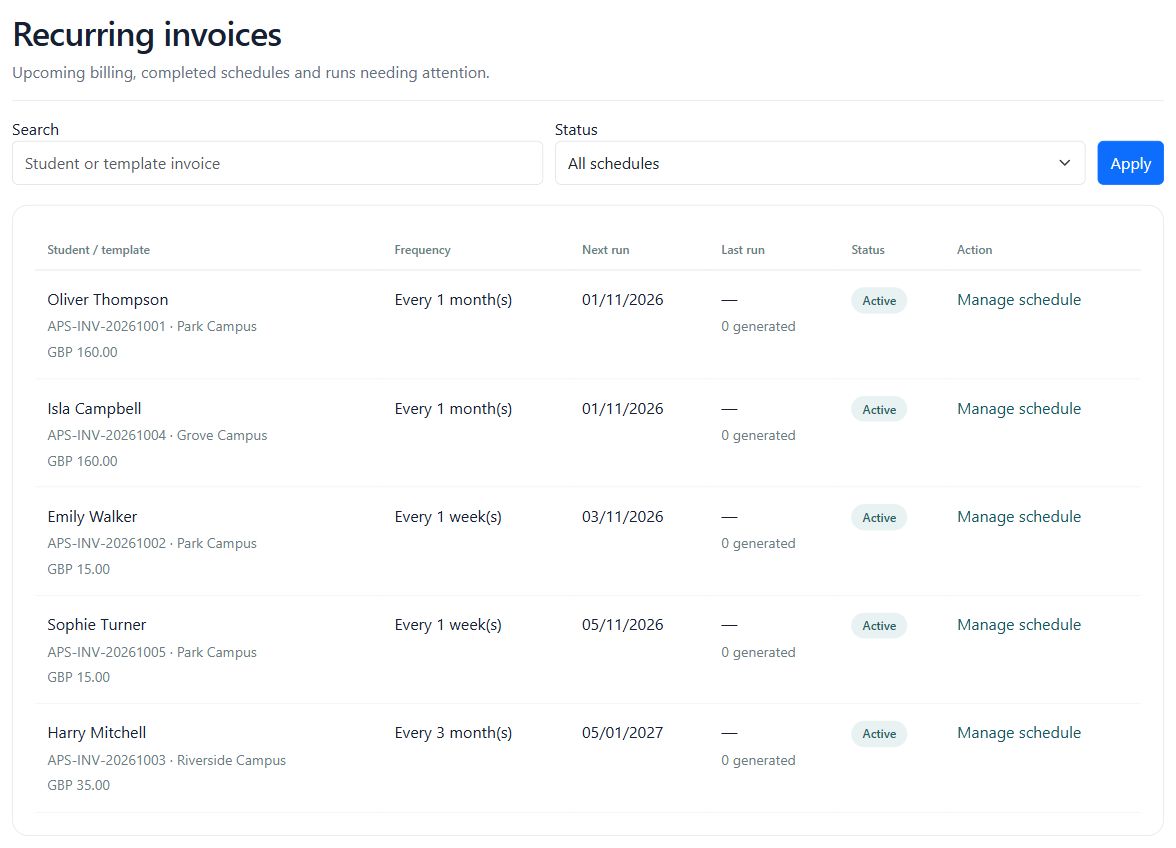This screenshot has height=848, width=1176.
Task: Click the Active badge in Harry Mitchell's row
Action: tap(878, 733)
